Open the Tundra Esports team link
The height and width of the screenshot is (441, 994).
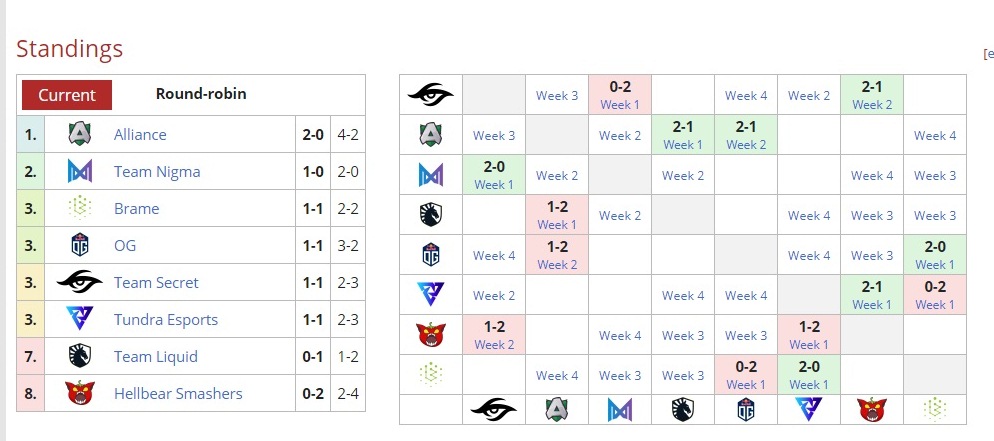point(166,319)
